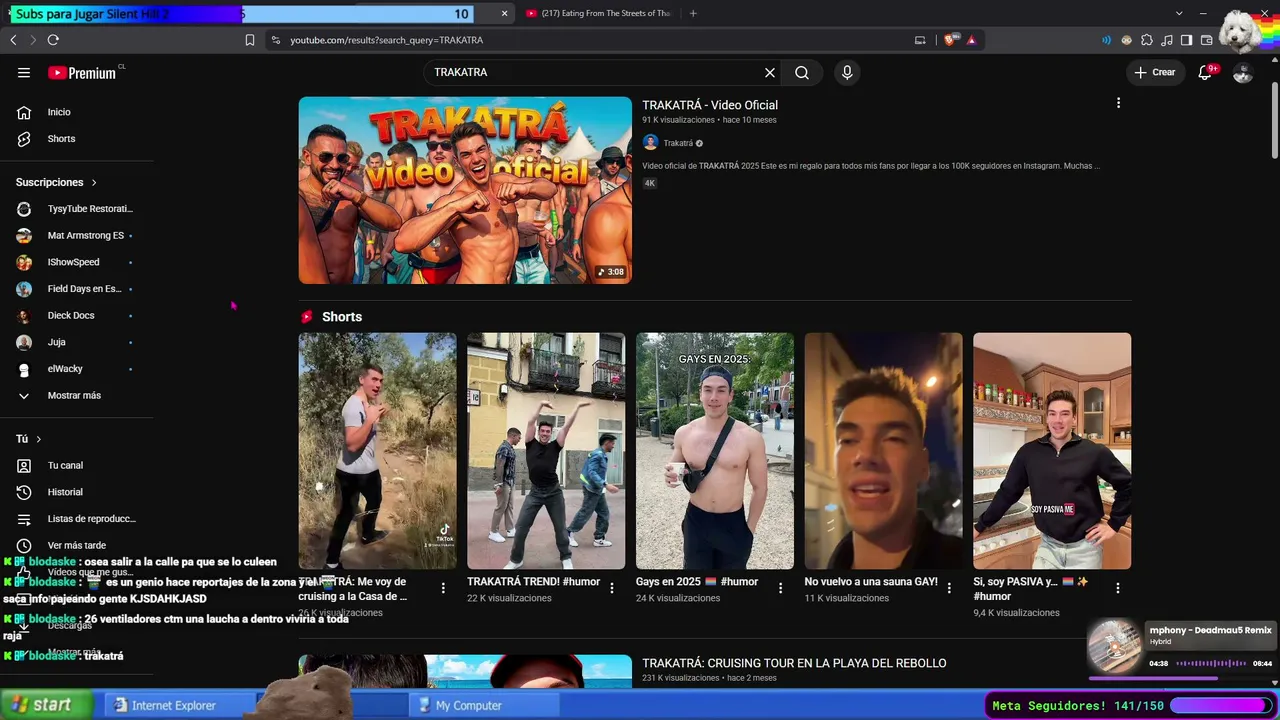The width and height of the screenshot is (1280, 720).
Task: Expand the tab search dropdown arrow
Action: (1179, 14)
